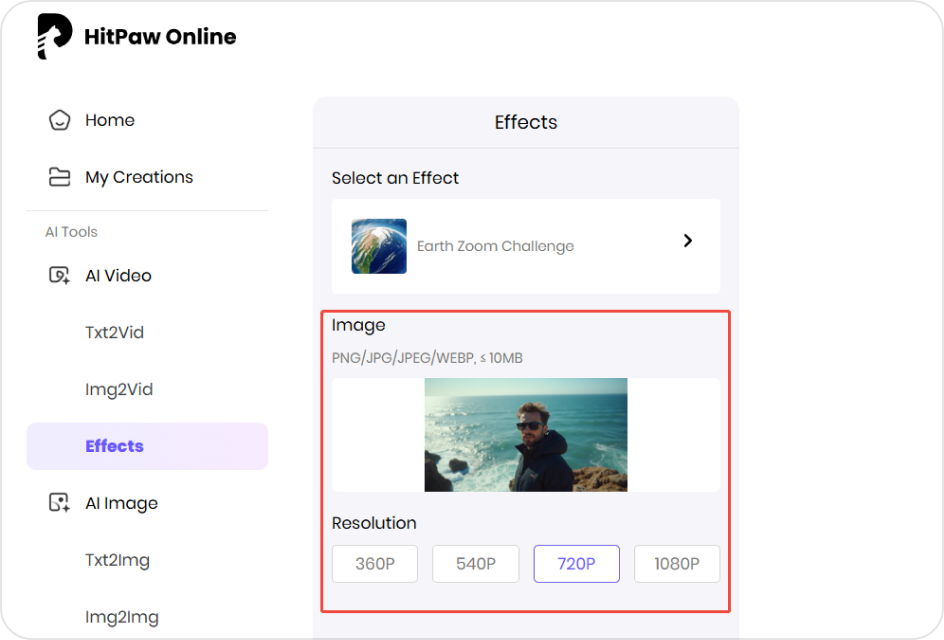Select the 360P resolution option
The height and width of the screenshot is (640, 944).
tap(374, 563)
